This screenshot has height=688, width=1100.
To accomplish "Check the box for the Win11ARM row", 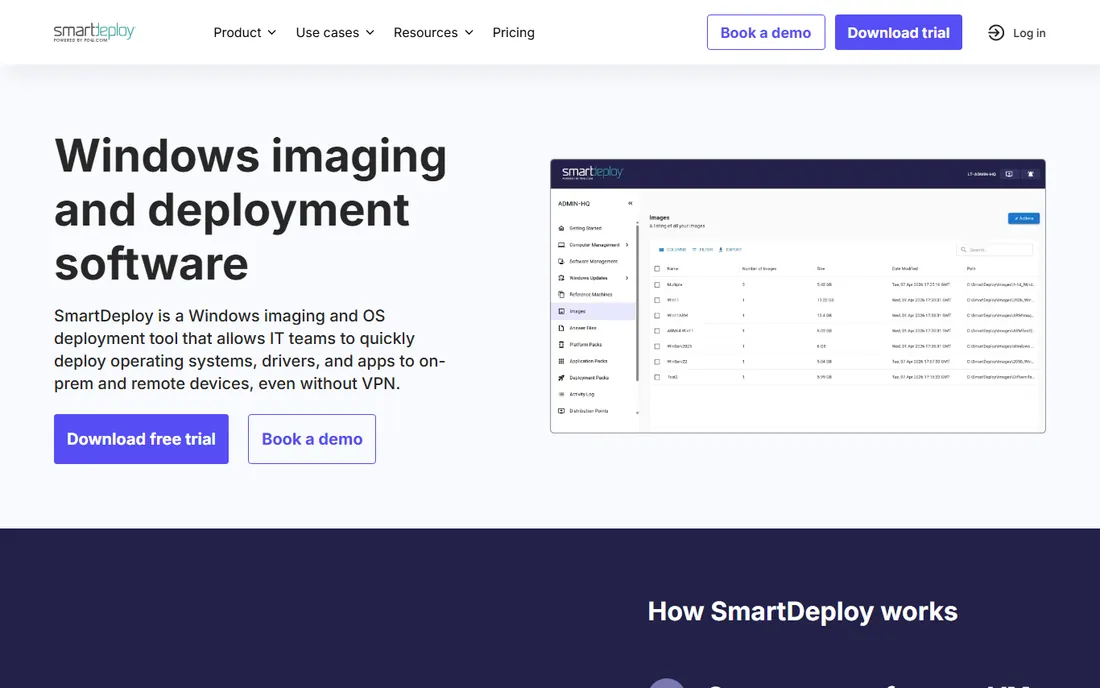I will click(657, 316).
